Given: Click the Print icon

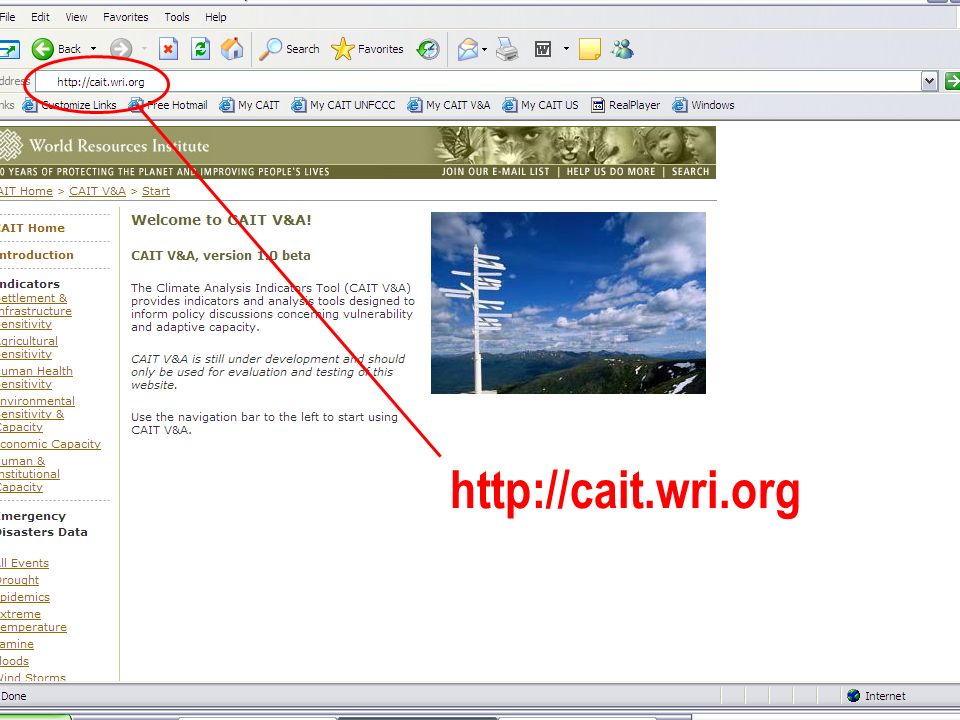Looking at the screenshot, I should point(507,49).
